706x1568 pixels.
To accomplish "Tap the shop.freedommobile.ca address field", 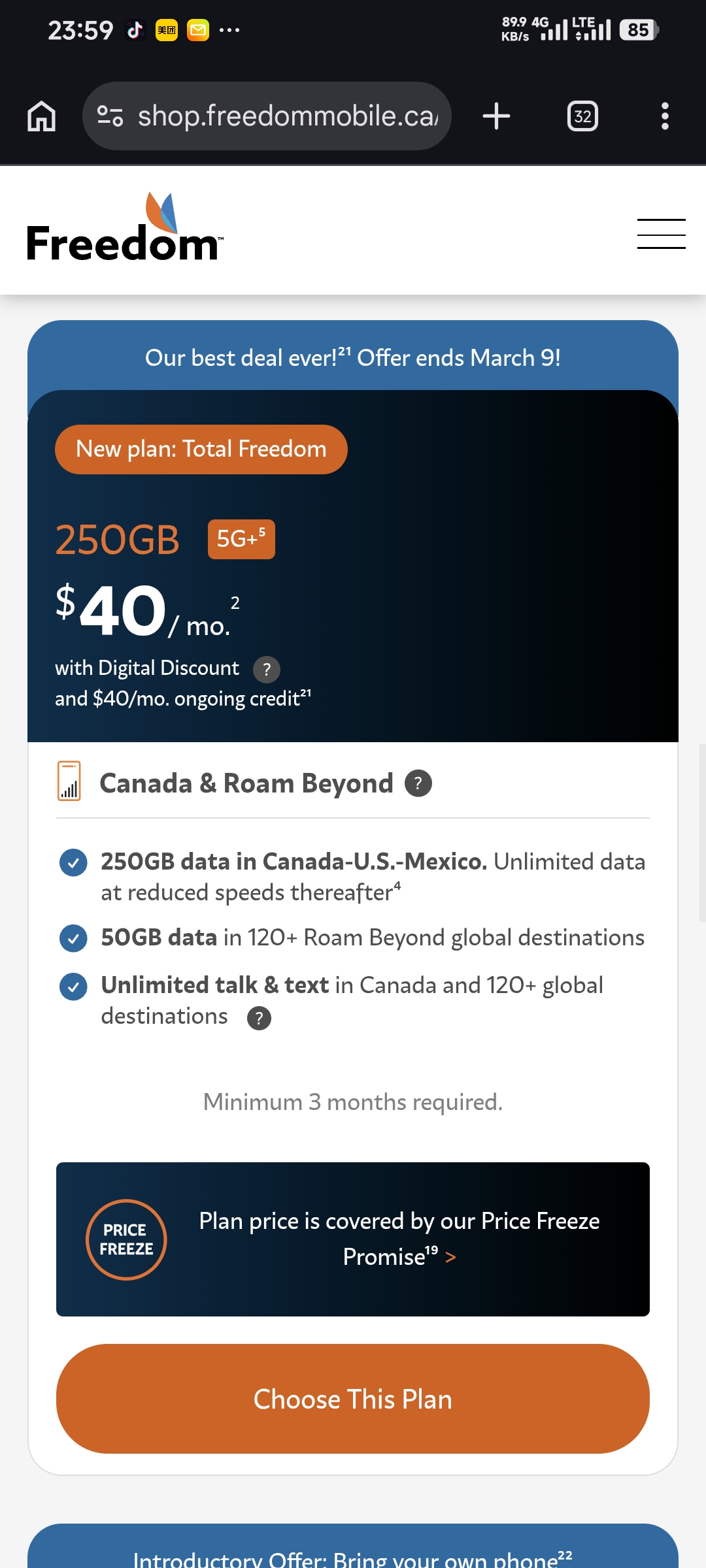I will 288,116.
